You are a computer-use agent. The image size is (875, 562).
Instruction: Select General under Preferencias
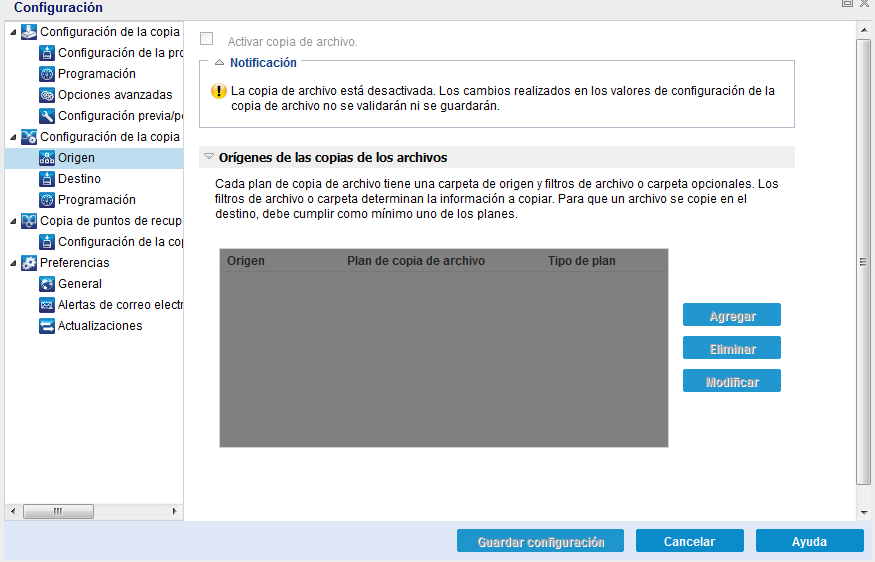point(80,284)
